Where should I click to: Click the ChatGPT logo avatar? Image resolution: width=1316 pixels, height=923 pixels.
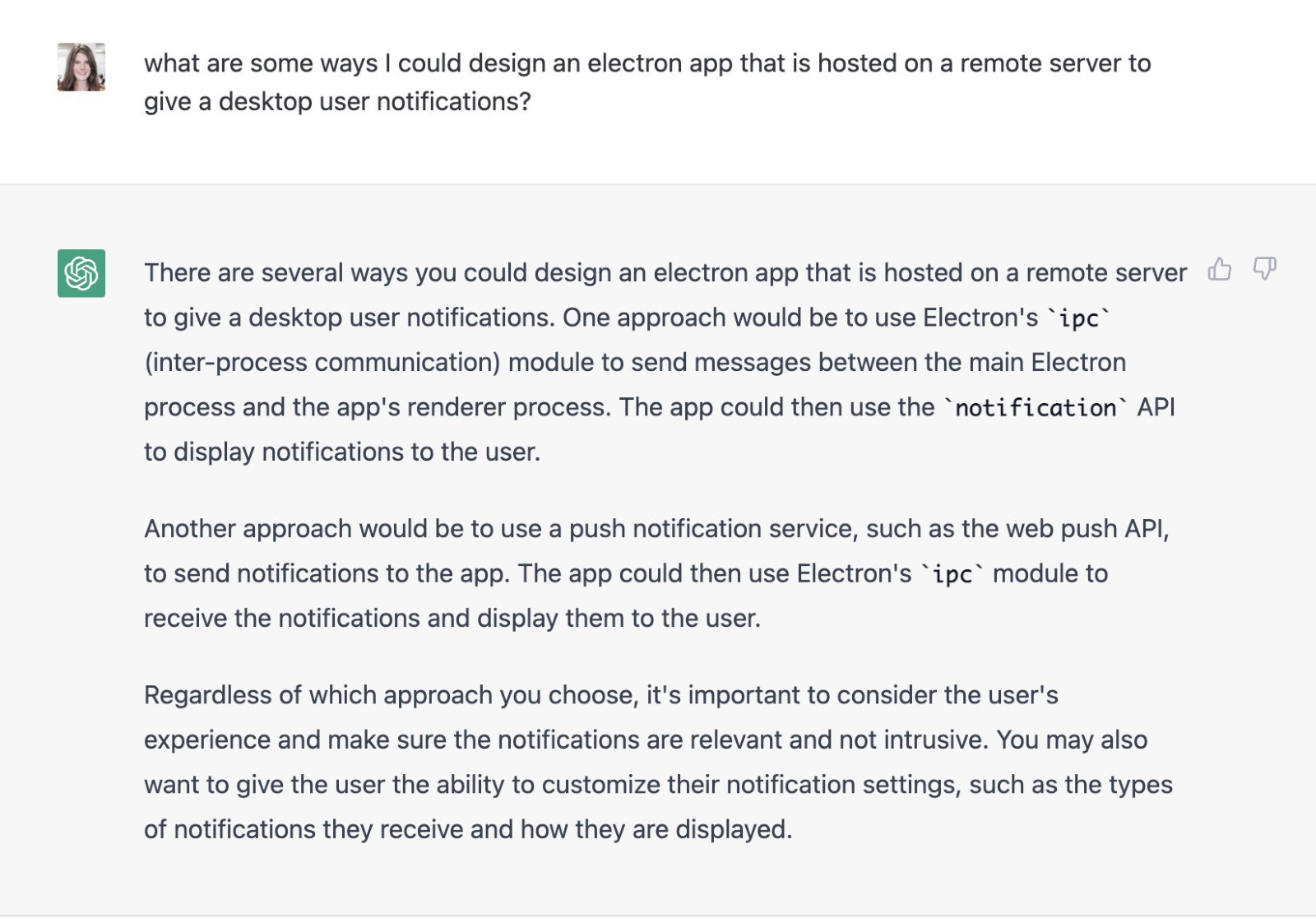coord(81,273)
